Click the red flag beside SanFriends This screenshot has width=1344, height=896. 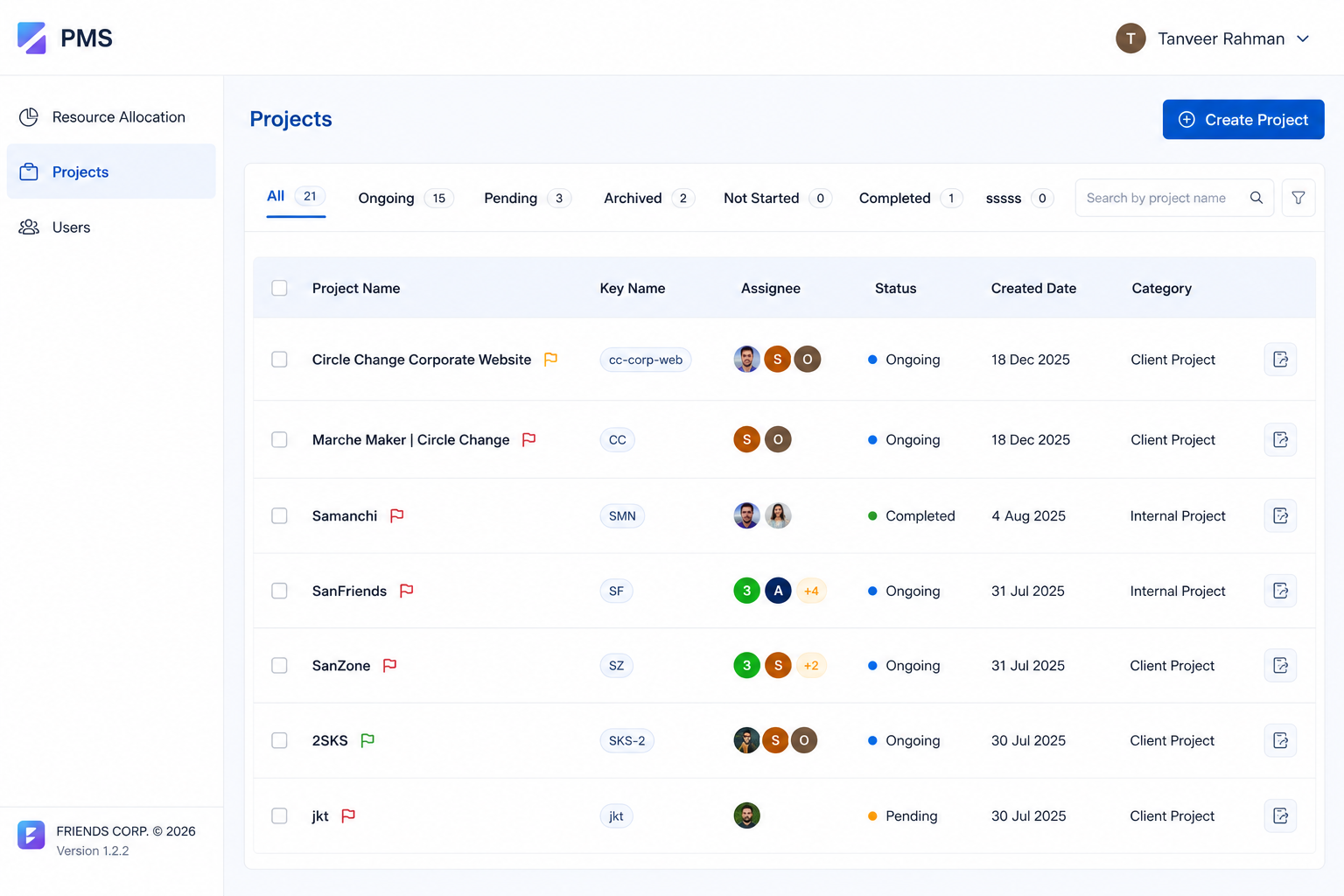[406, 591]
